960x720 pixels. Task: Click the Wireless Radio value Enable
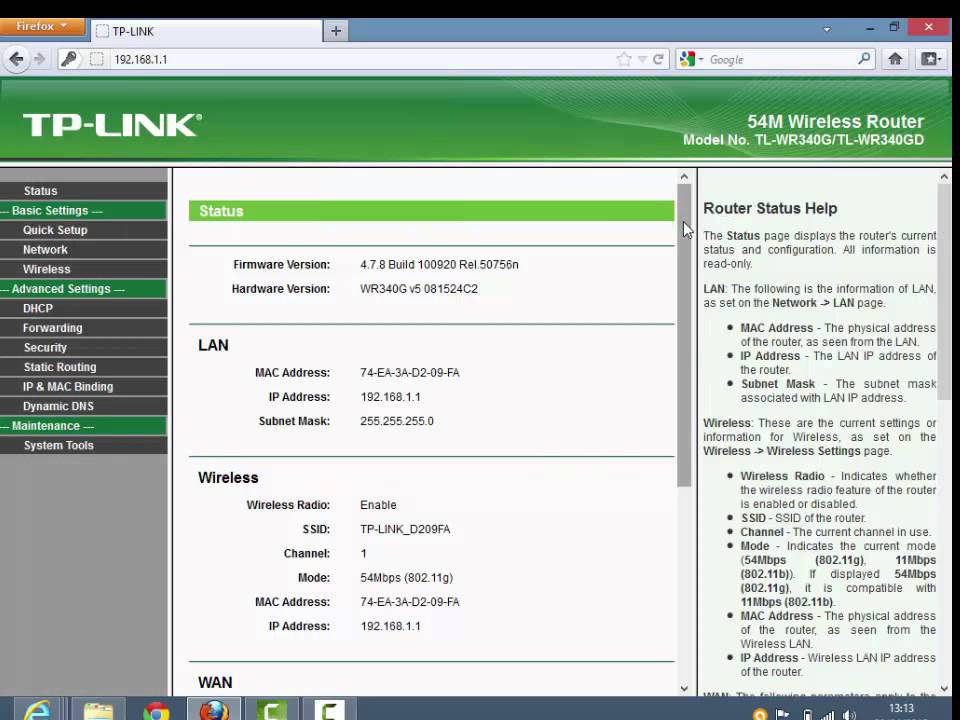tap(378, 505)
